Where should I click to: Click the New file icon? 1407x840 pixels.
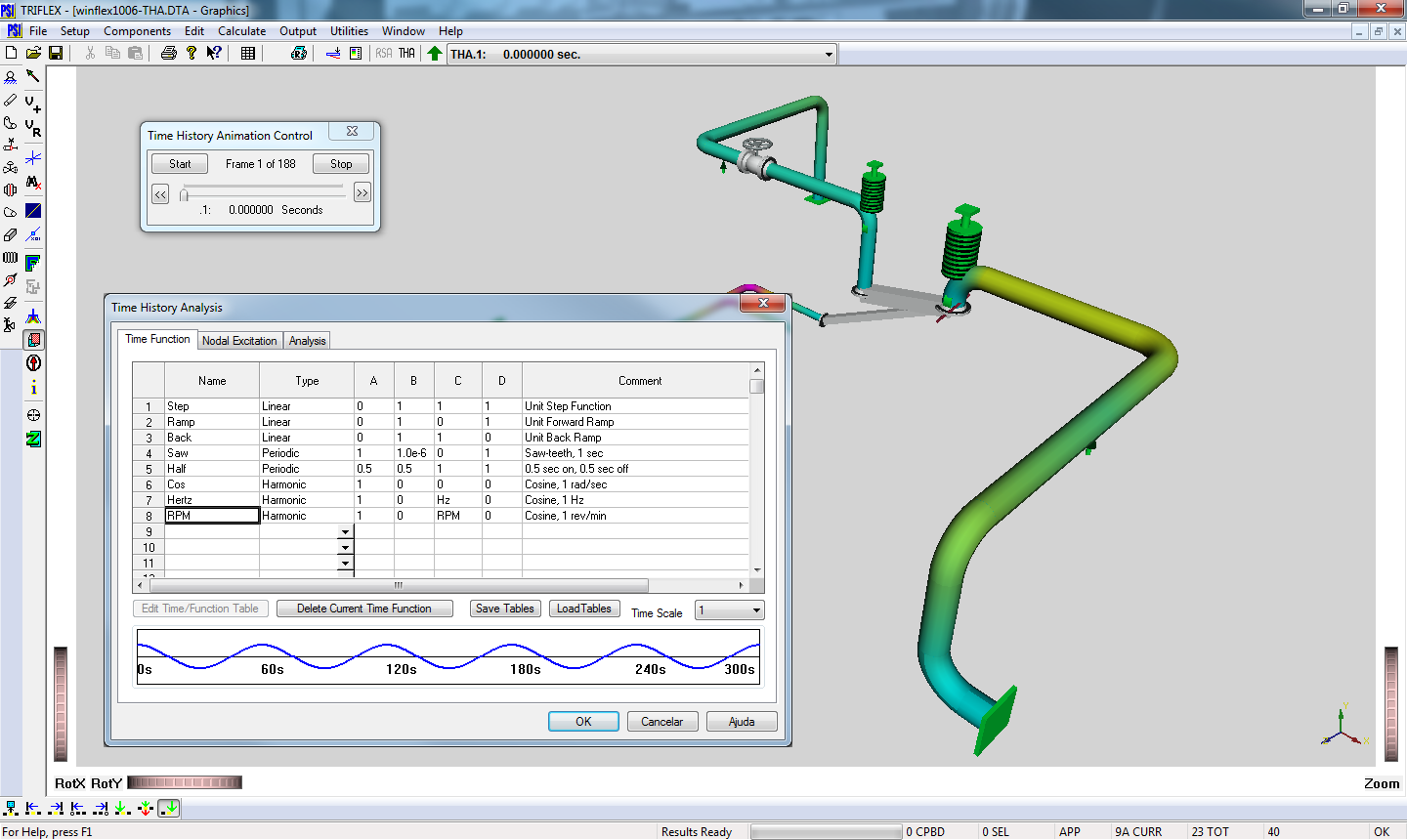pos(12,53)
